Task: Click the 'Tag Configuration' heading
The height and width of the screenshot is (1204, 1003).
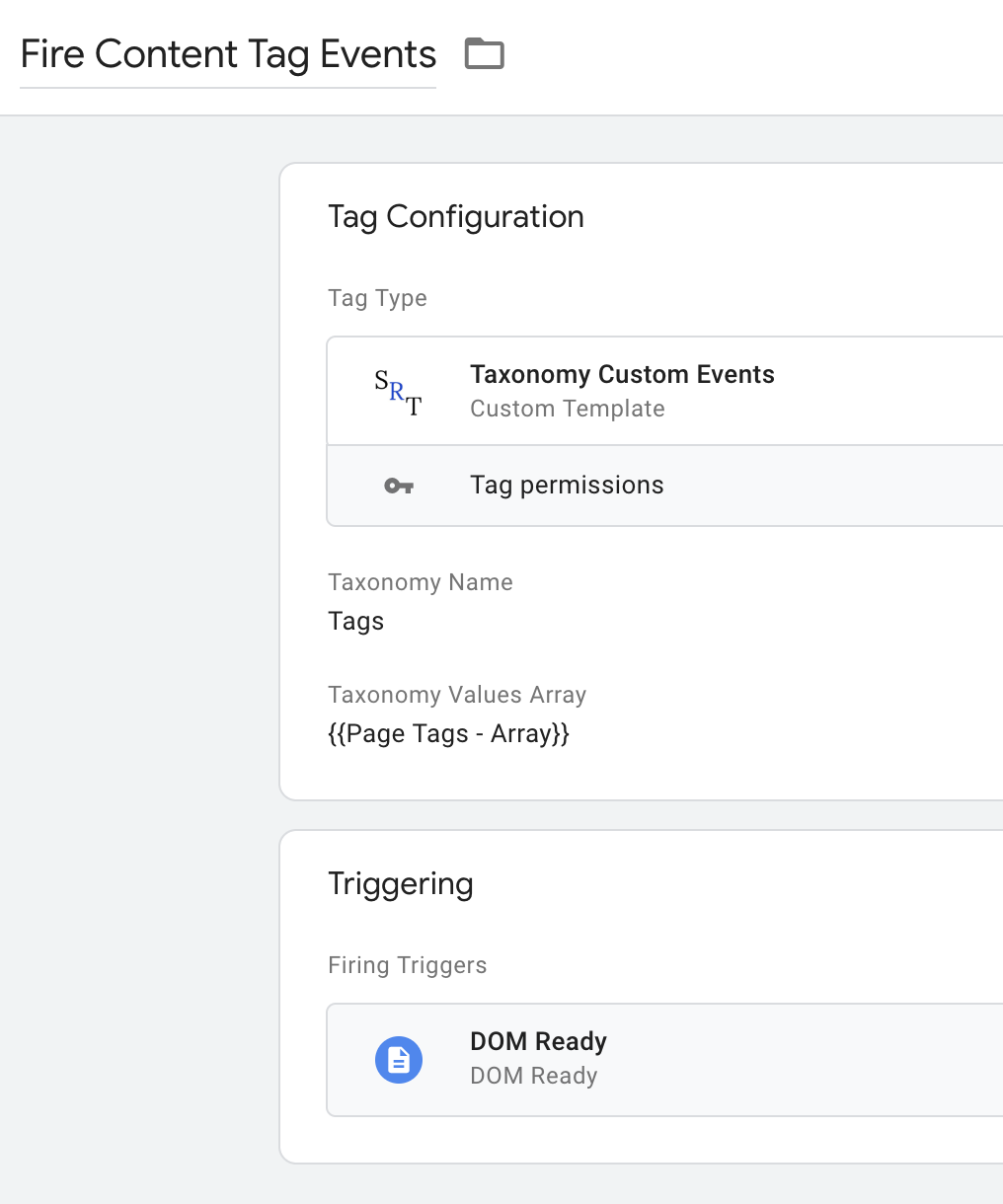Action: pos(455,216)
